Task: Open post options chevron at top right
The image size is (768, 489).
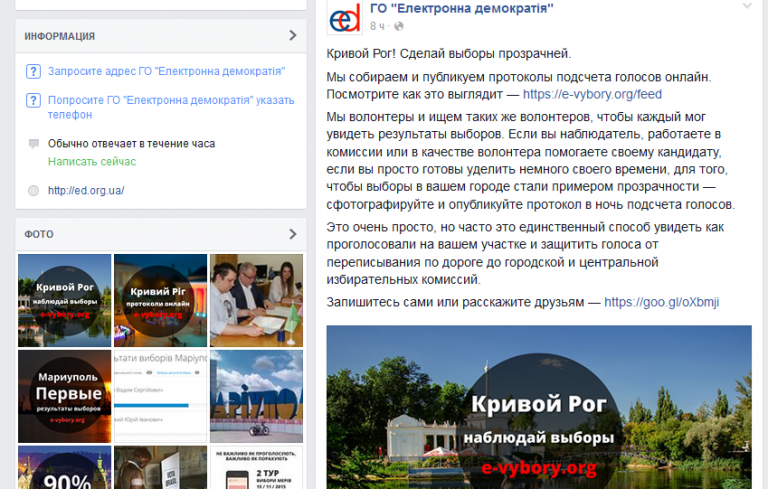Action: 747,6
